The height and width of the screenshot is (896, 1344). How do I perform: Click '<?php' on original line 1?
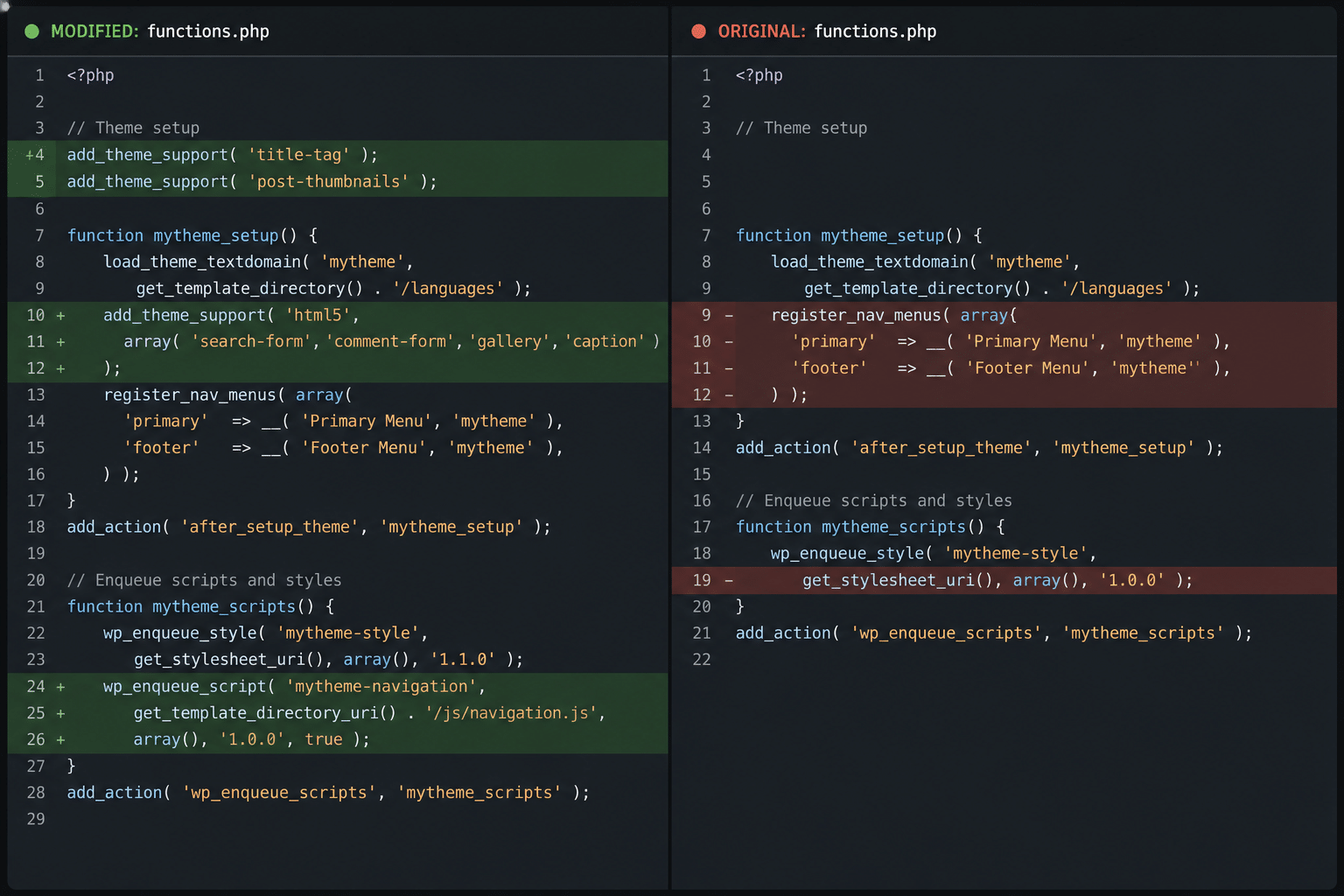[x=759, y=75]
